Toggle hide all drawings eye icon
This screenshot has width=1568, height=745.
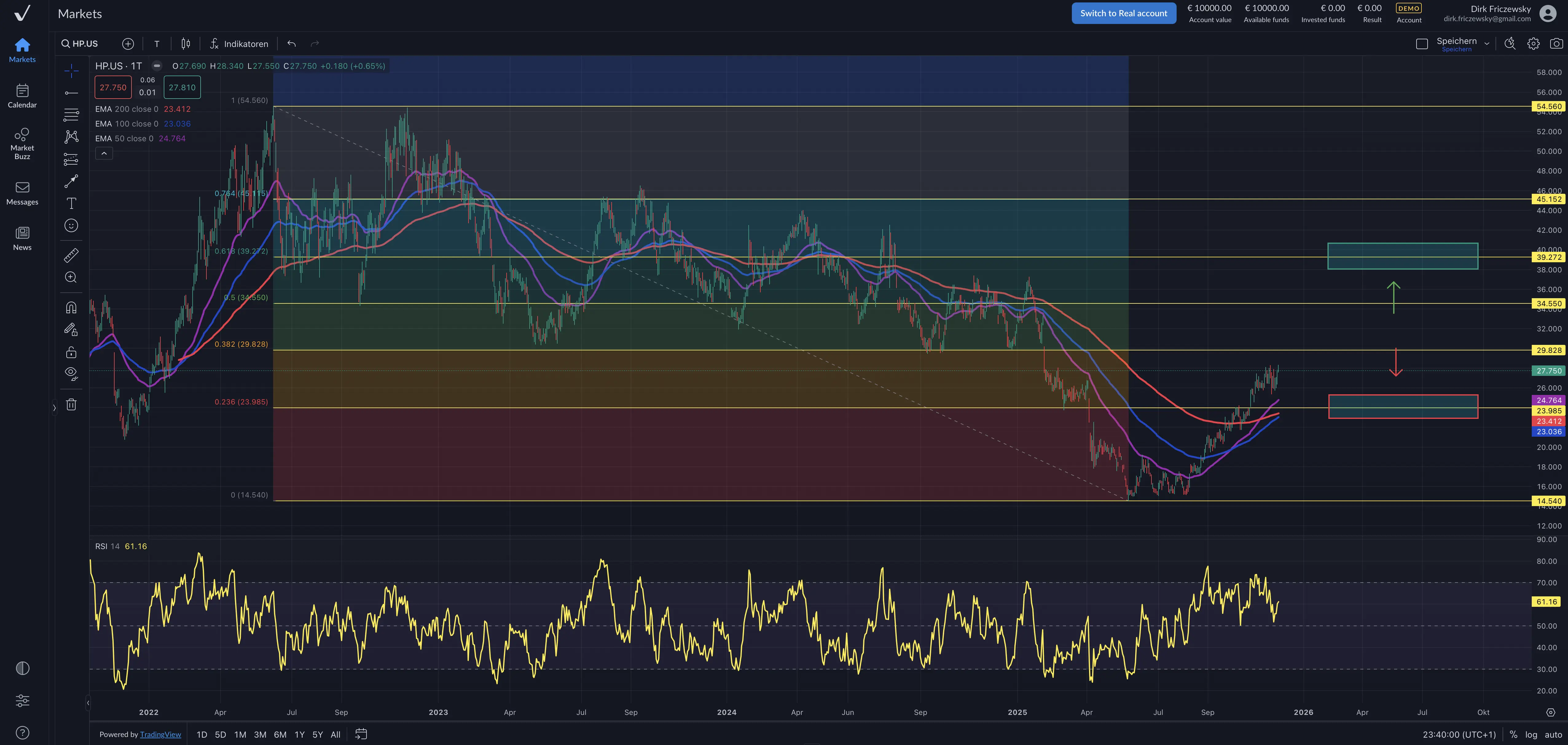pyautogui.click(x=71, y=373)
